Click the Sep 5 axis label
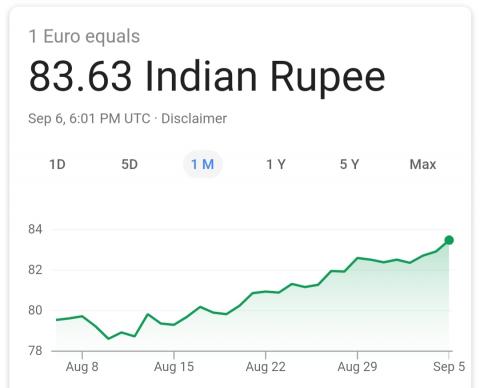Screen dimensions: 480x388 [449, 367]
